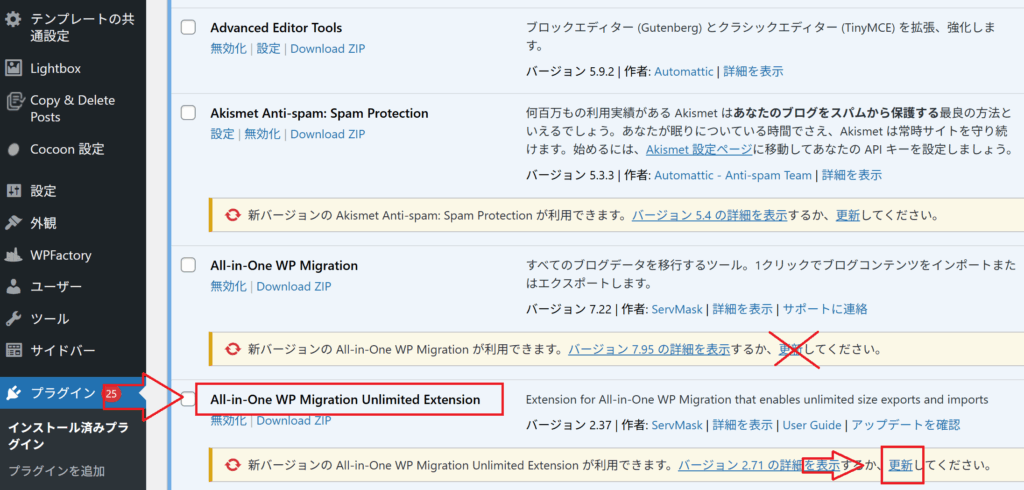The height and width of the screenshot is (490, 1024).
Task: Click ServMask author of Unlimited Extension
Action: pos(677,425)
